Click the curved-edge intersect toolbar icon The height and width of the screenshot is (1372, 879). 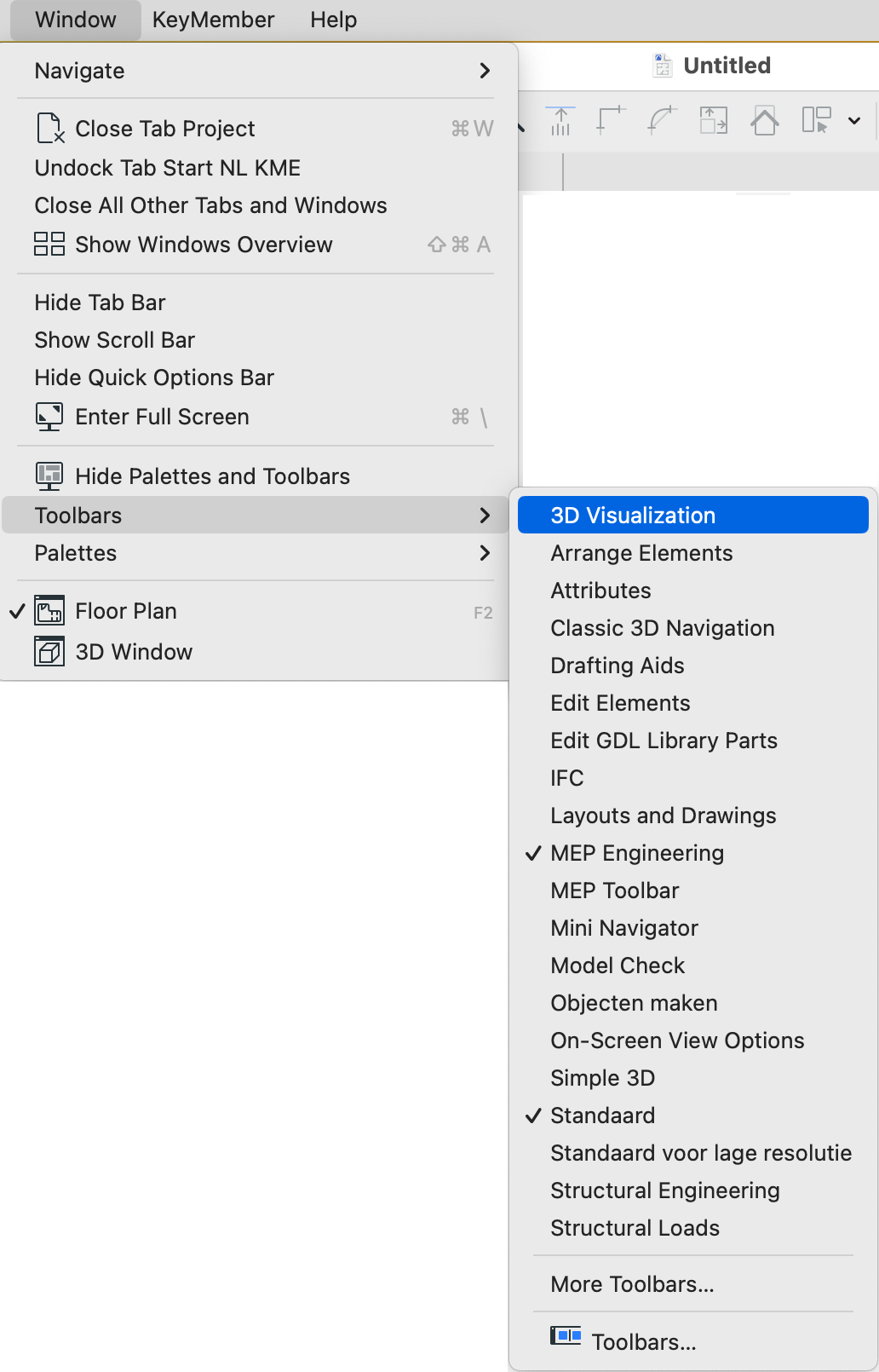[x=662, y=121]
